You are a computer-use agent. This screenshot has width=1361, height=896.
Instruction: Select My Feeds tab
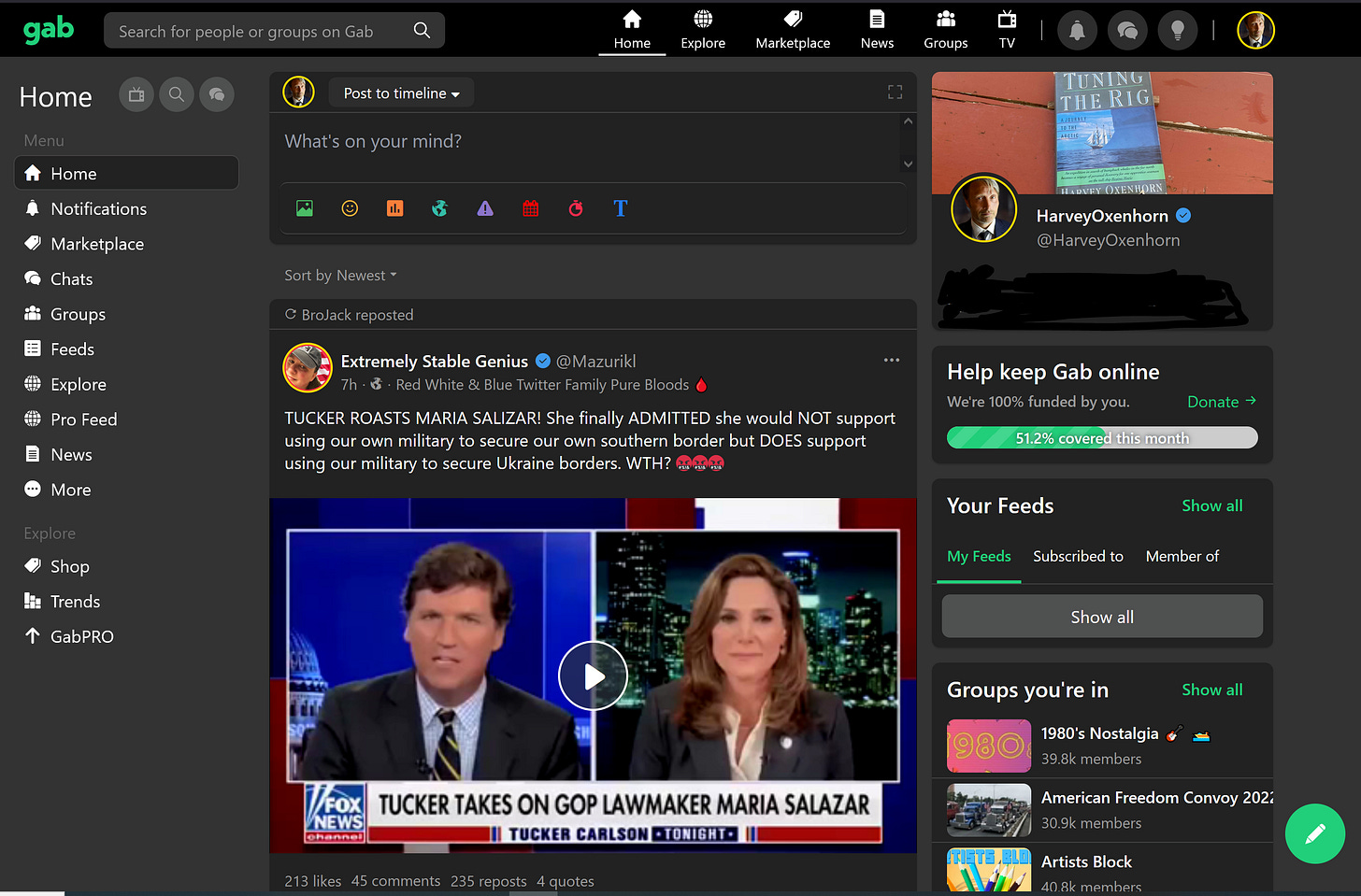(979, 556)
